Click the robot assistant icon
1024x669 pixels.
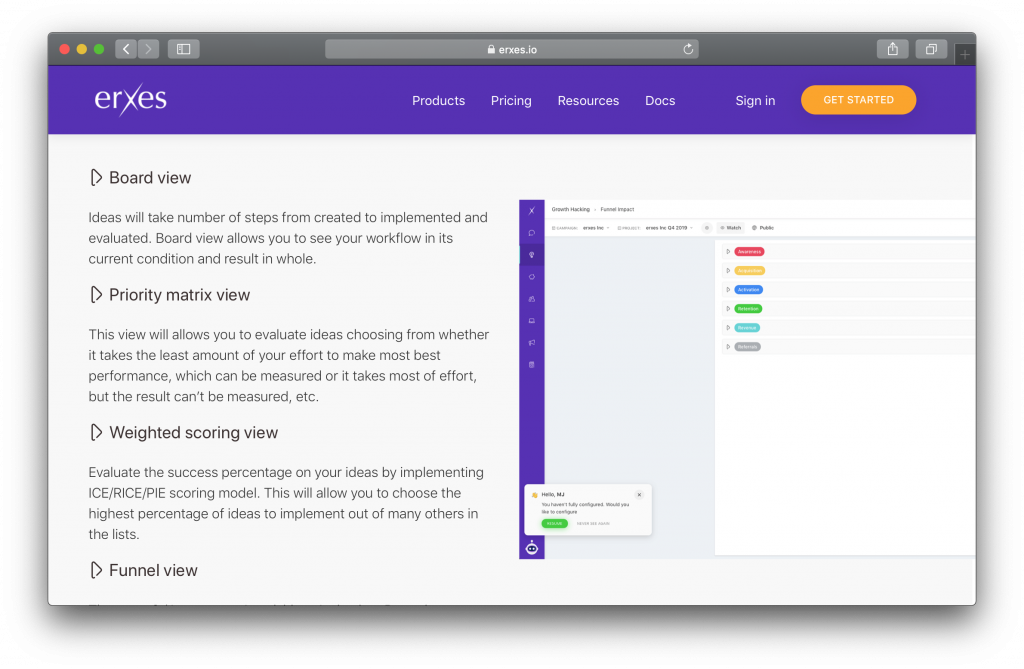[532, 547]
